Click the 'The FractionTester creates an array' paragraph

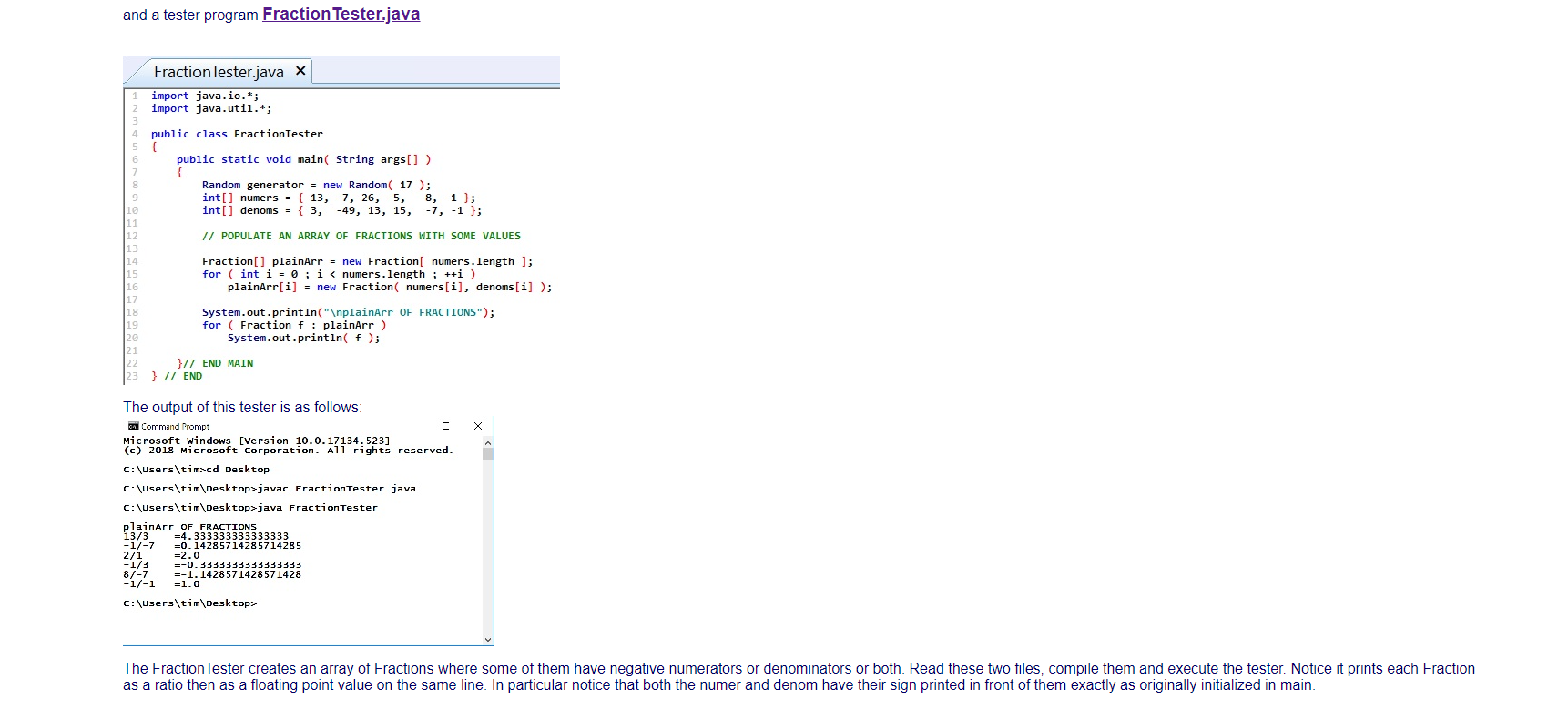799,676
